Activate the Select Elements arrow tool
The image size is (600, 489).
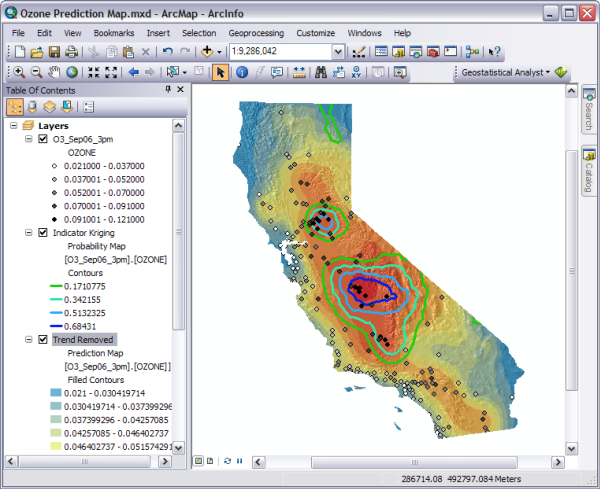[221, 72]
